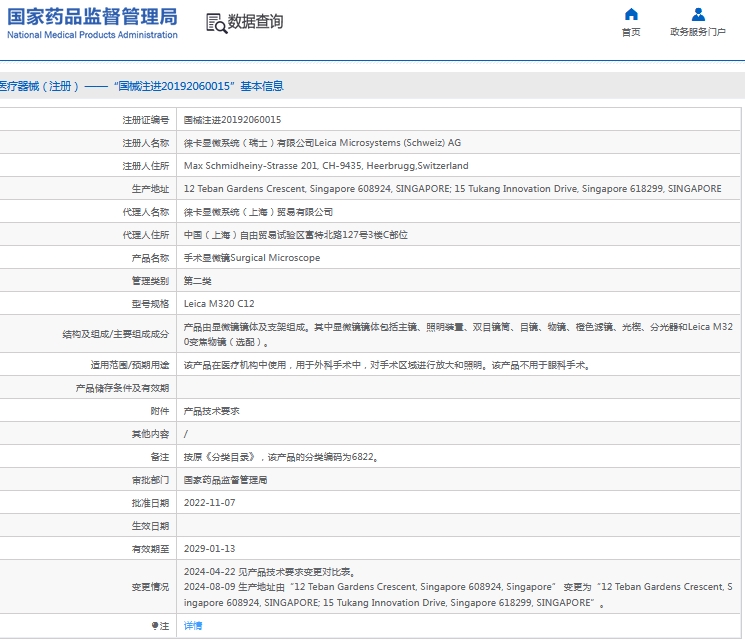
Task: Click the 代理人名称 label
Action: 146,212
